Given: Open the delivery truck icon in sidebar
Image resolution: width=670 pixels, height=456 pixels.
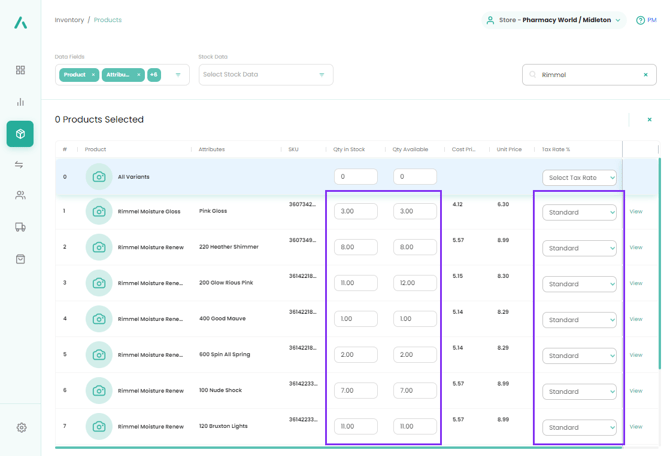Looking at the screenshot, I should (20, 227).
